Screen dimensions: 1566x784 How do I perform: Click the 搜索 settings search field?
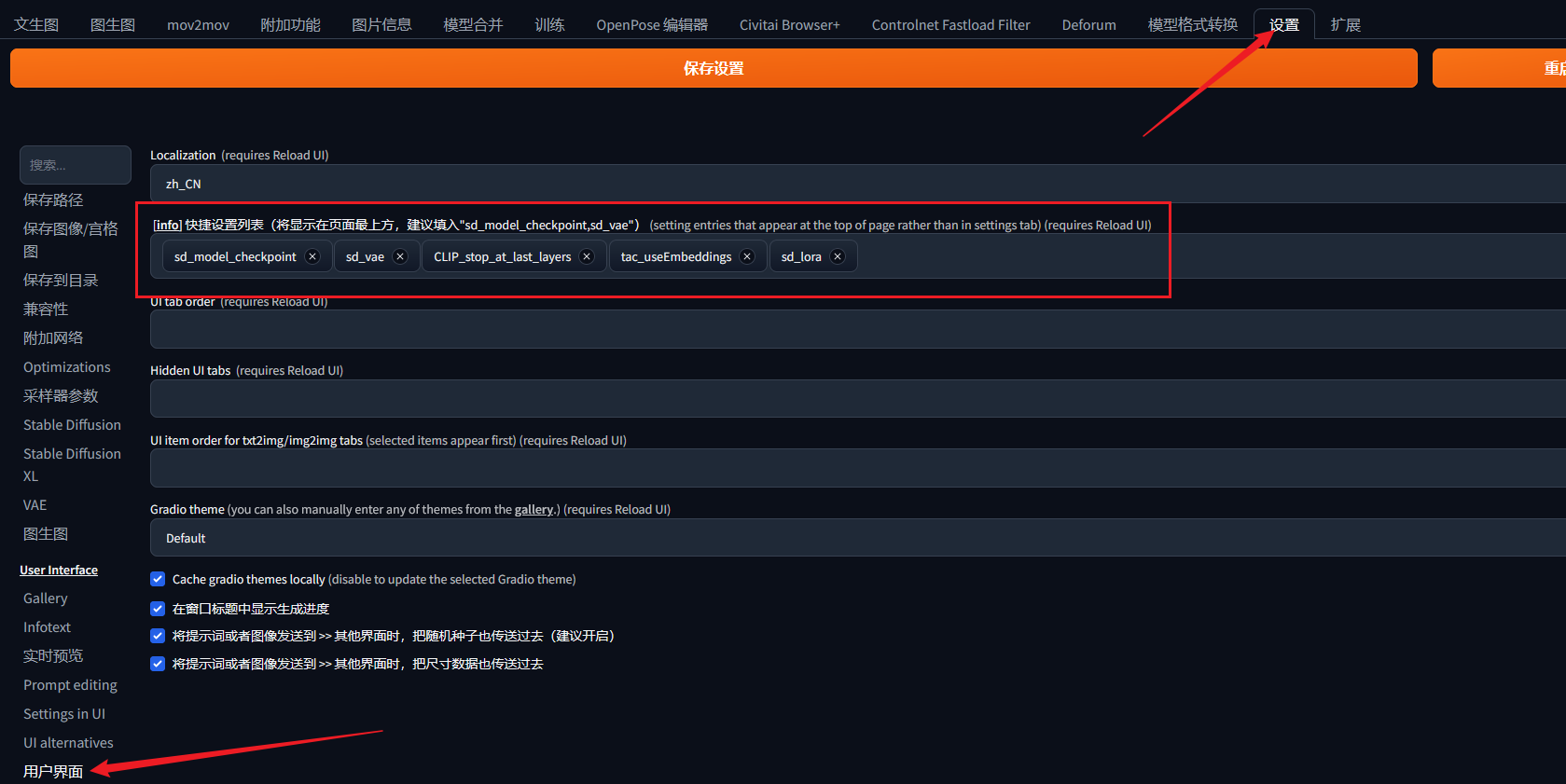click(x=75, y=165)
